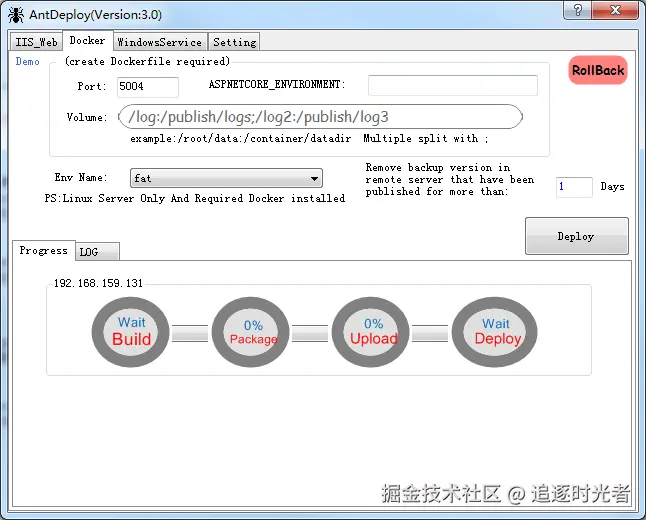Focus the Port input field
The width and height of the screenshot is (646, 520).
tap(147, 87)
